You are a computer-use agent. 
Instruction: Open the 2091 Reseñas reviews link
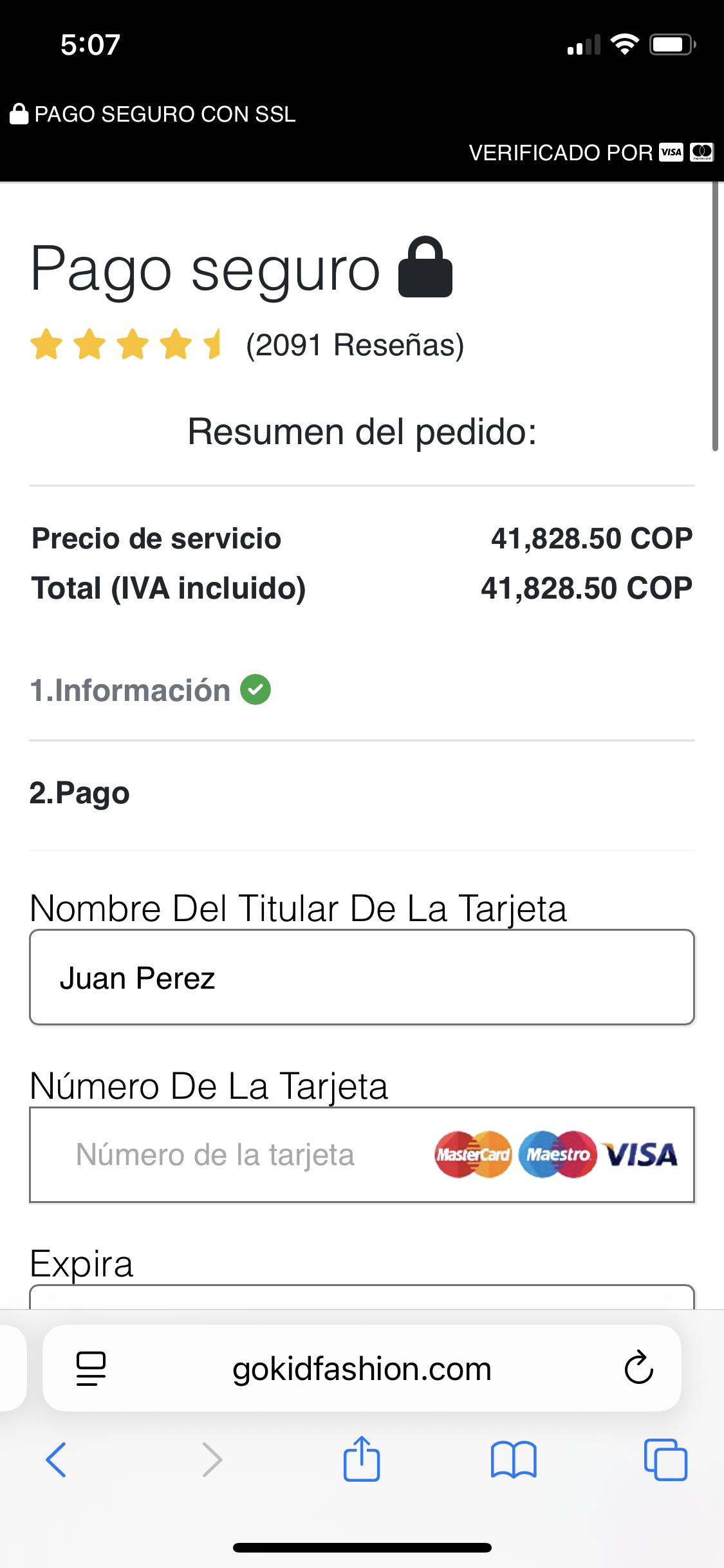tap(355, 345)
